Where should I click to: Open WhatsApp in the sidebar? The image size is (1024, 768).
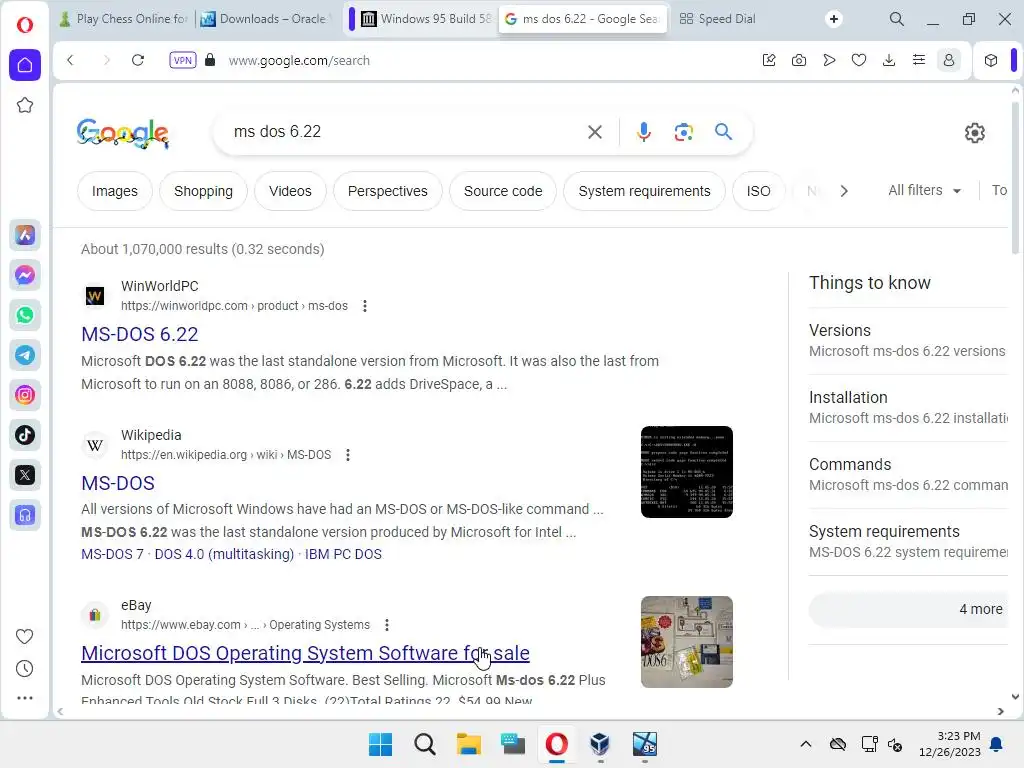tap(25, 315)
